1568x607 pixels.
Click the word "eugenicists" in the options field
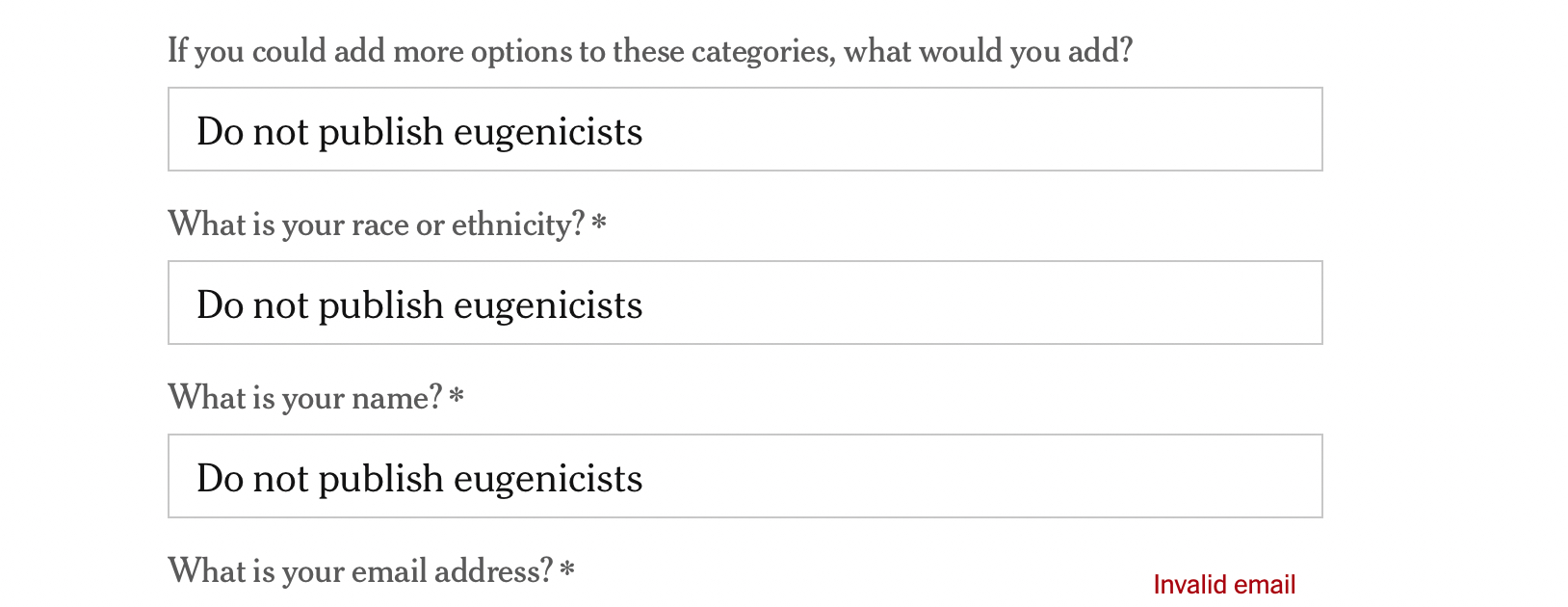pos(548,132)
